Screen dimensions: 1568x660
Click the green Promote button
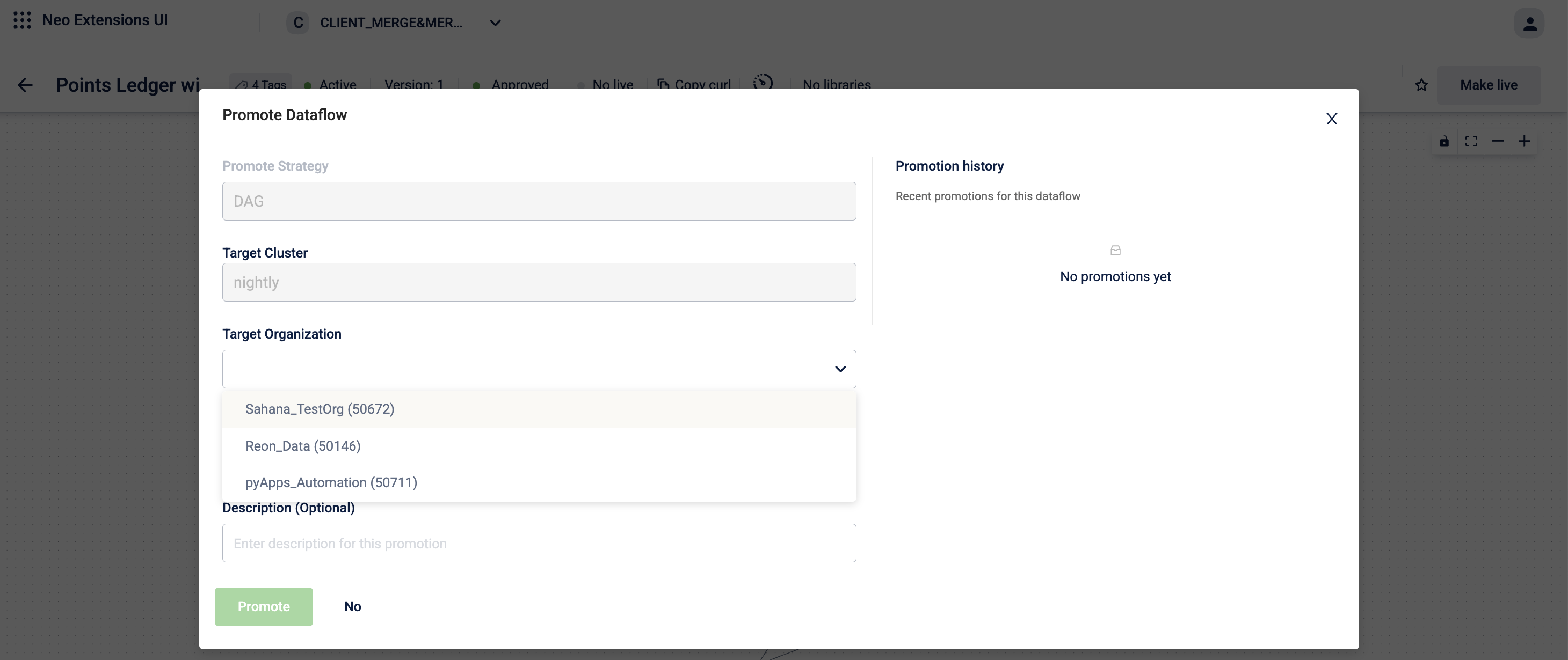click(x=264, y=606)
